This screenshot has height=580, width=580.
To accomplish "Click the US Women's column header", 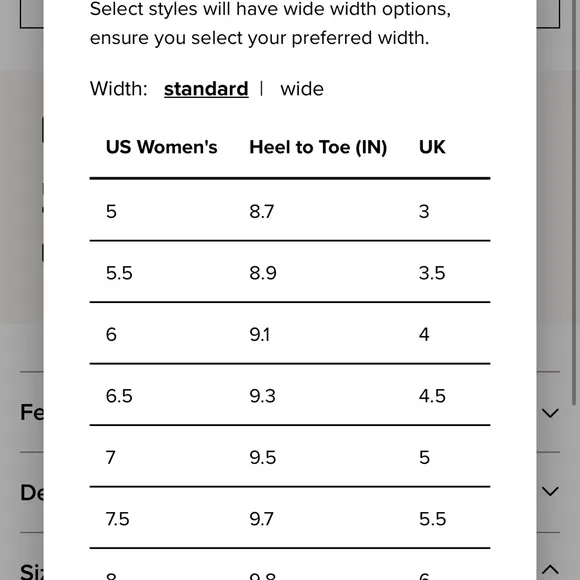I will tap(161, 147).
